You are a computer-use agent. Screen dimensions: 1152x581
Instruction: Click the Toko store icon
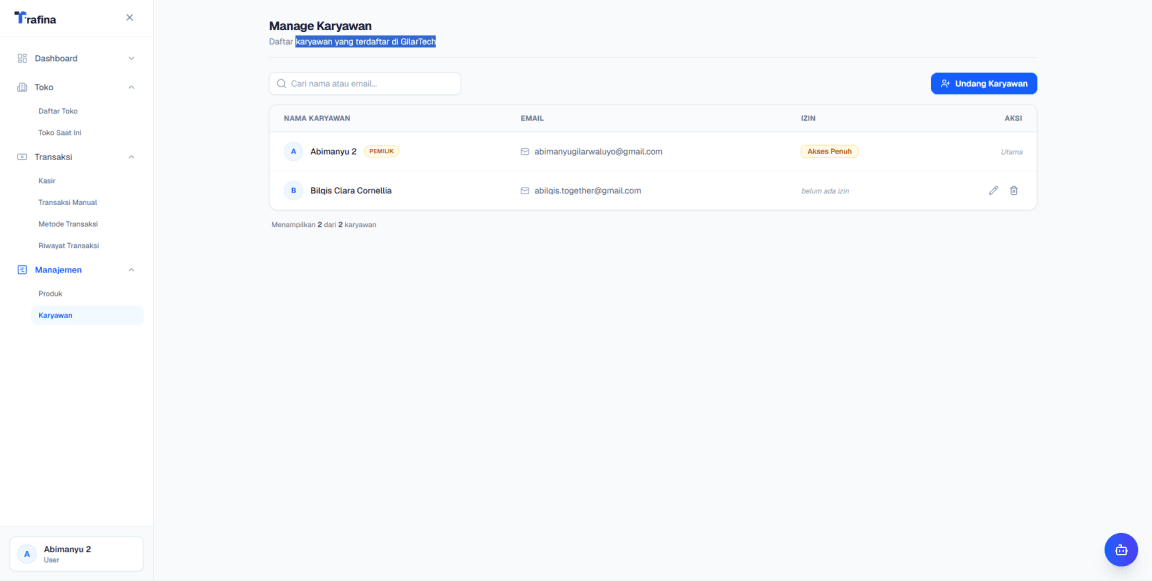click(22, 87)
